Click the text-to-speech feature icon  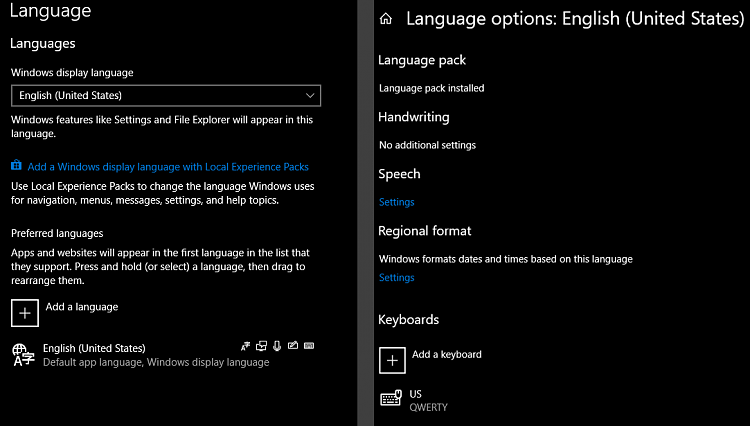pyautogui.click(x=261, y=346)
